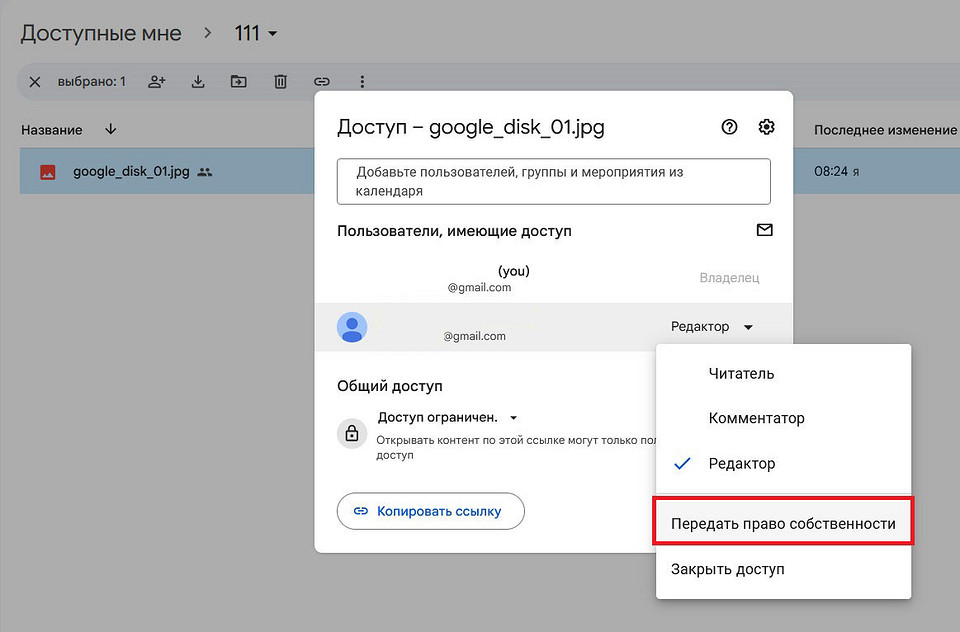Open the 111 breadcrumb dropdown

(x=255, y=32)
